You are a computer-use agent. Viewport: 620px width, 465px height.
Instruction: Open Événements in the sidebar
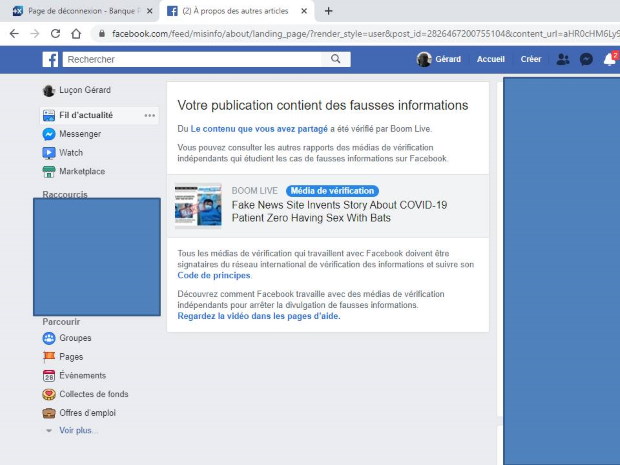[x=80, y=375]
